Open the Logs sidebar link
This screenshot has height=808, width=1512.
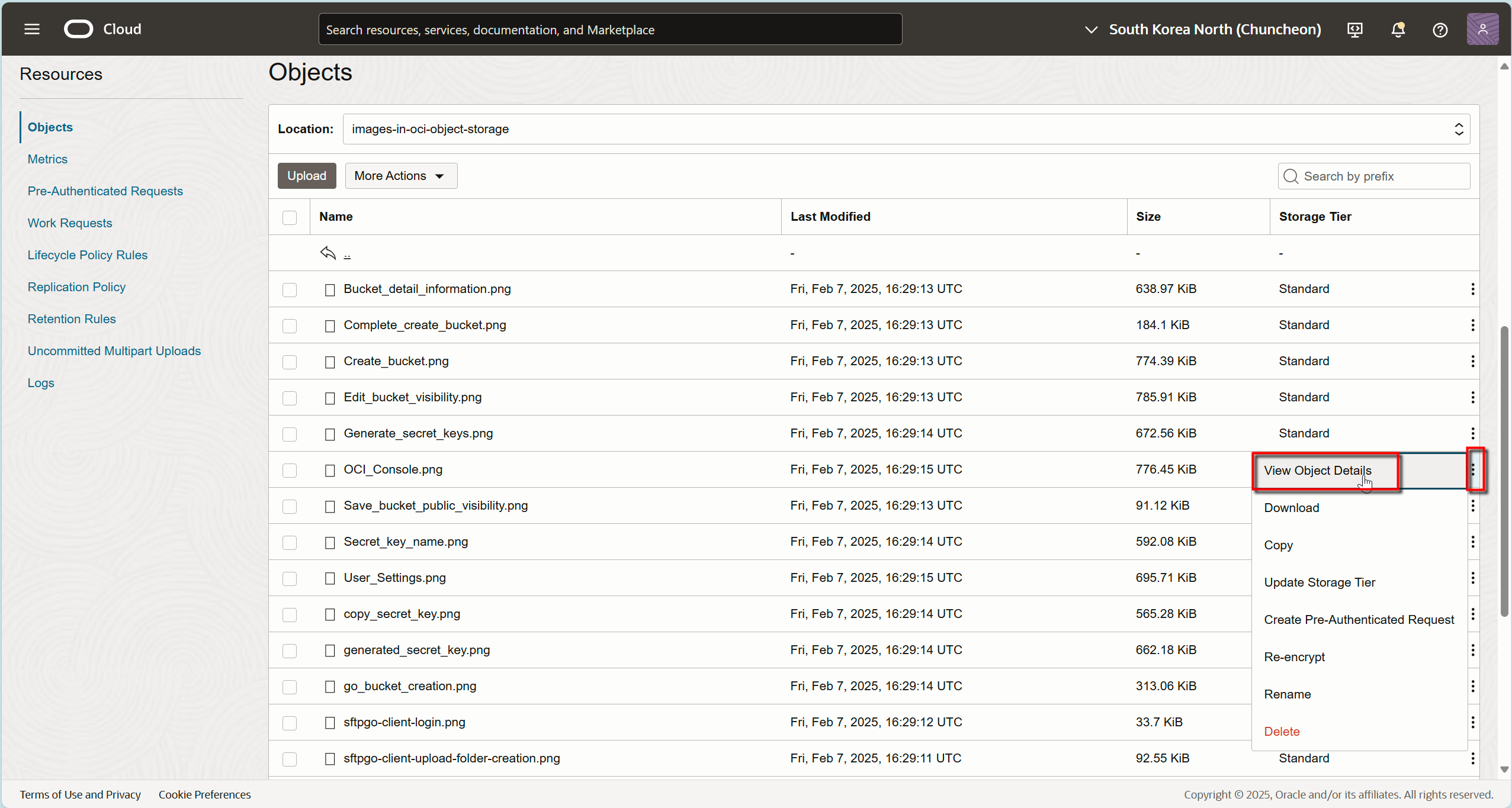(40, 383)
